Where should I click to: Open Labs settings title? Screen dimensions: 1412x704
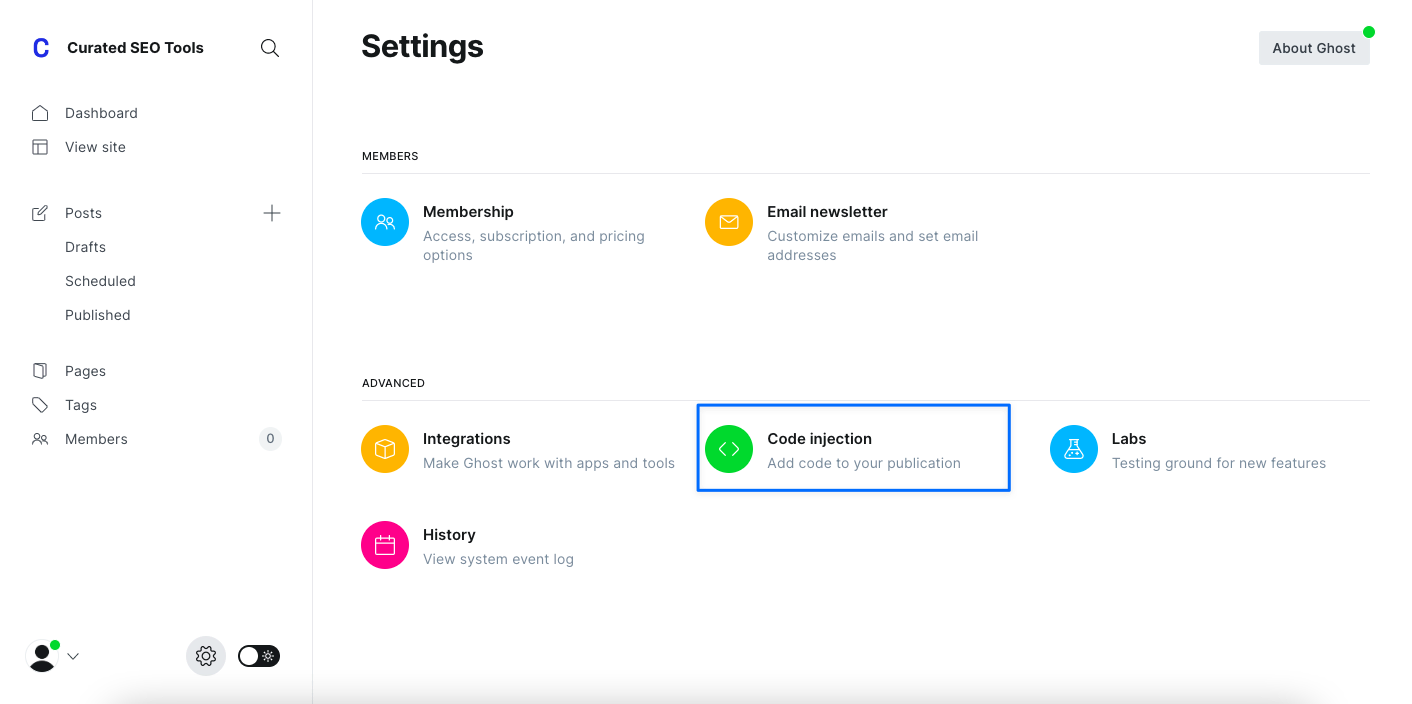tap(1129, 439)
